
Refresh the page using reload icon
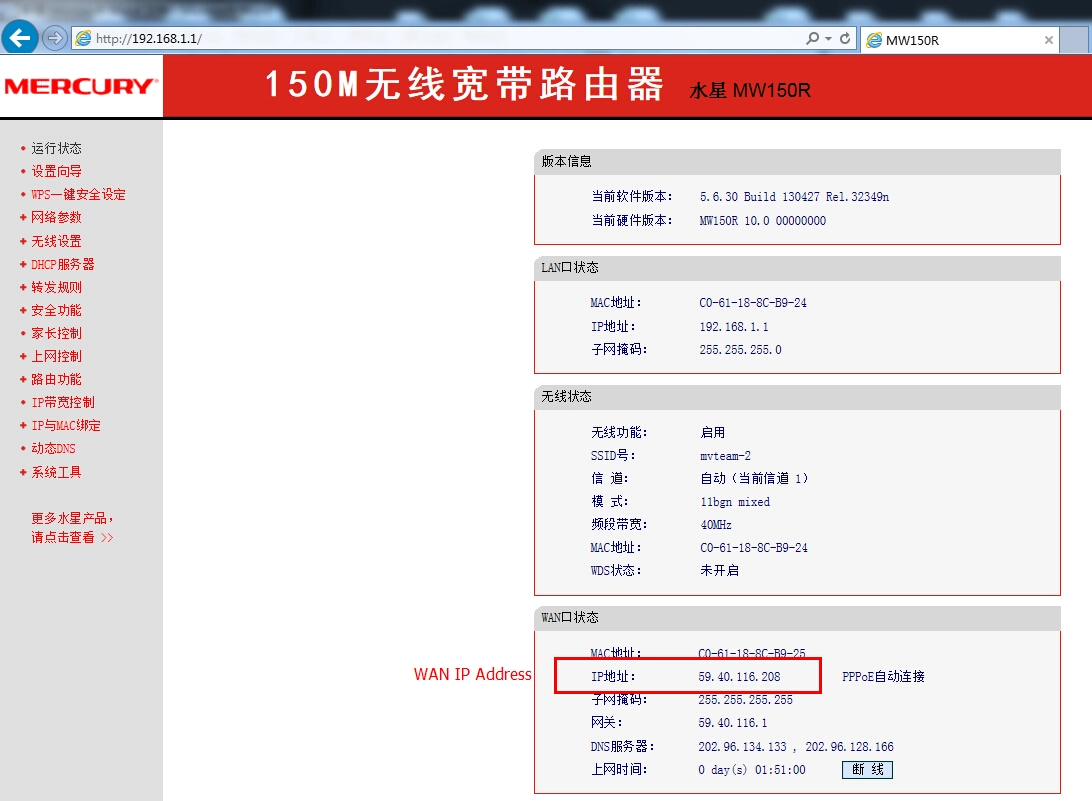[845, 38]
